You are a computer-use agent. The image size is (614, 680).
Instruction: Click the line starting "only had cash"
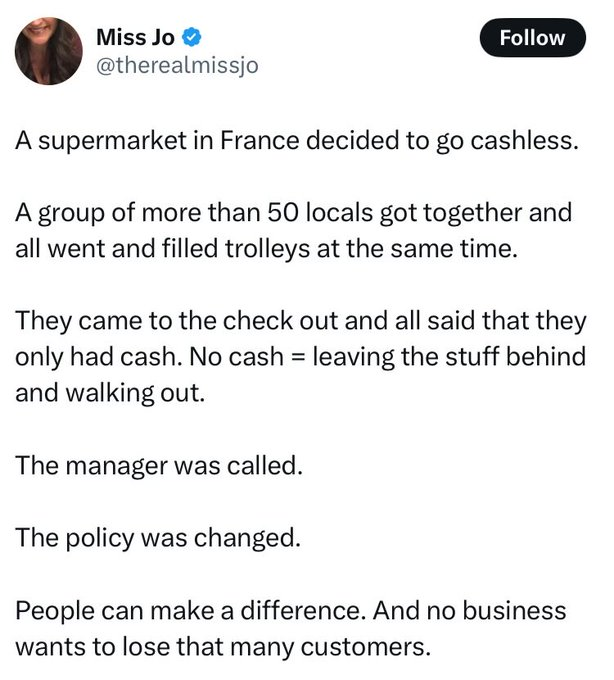coord(300,357)
